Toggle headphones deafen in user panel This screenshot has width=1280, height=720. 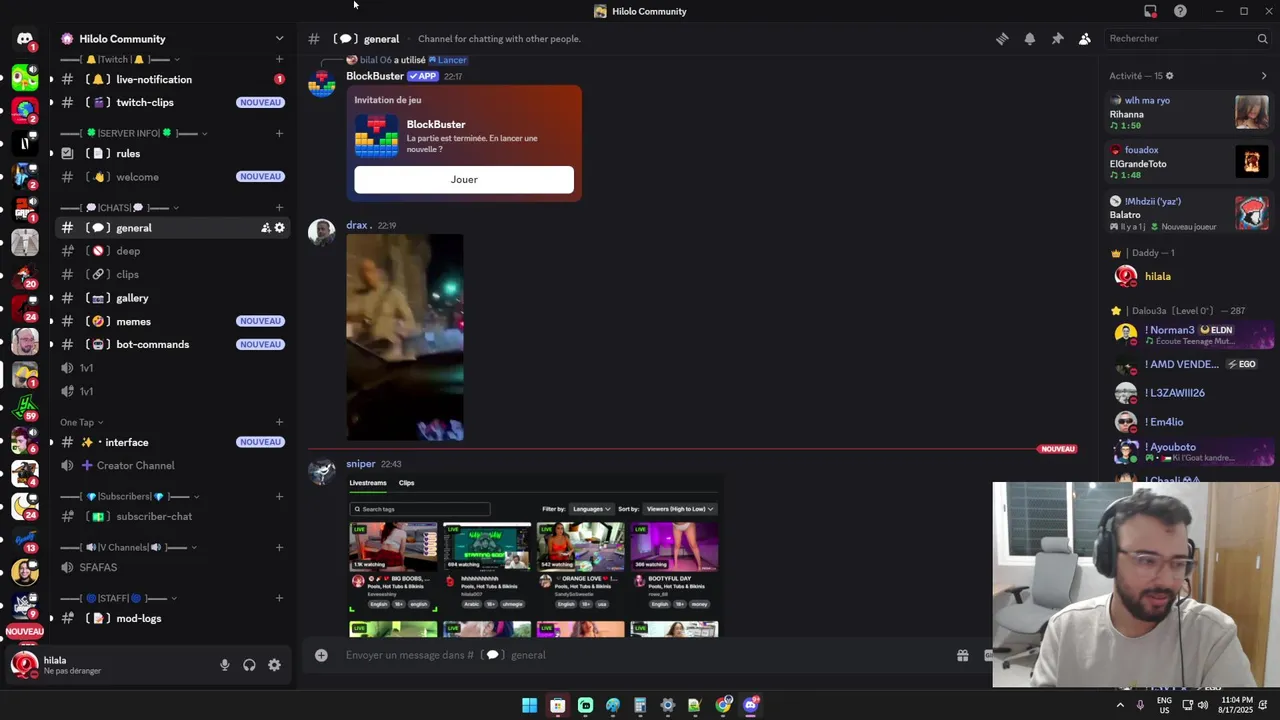(x=249, y=665)
